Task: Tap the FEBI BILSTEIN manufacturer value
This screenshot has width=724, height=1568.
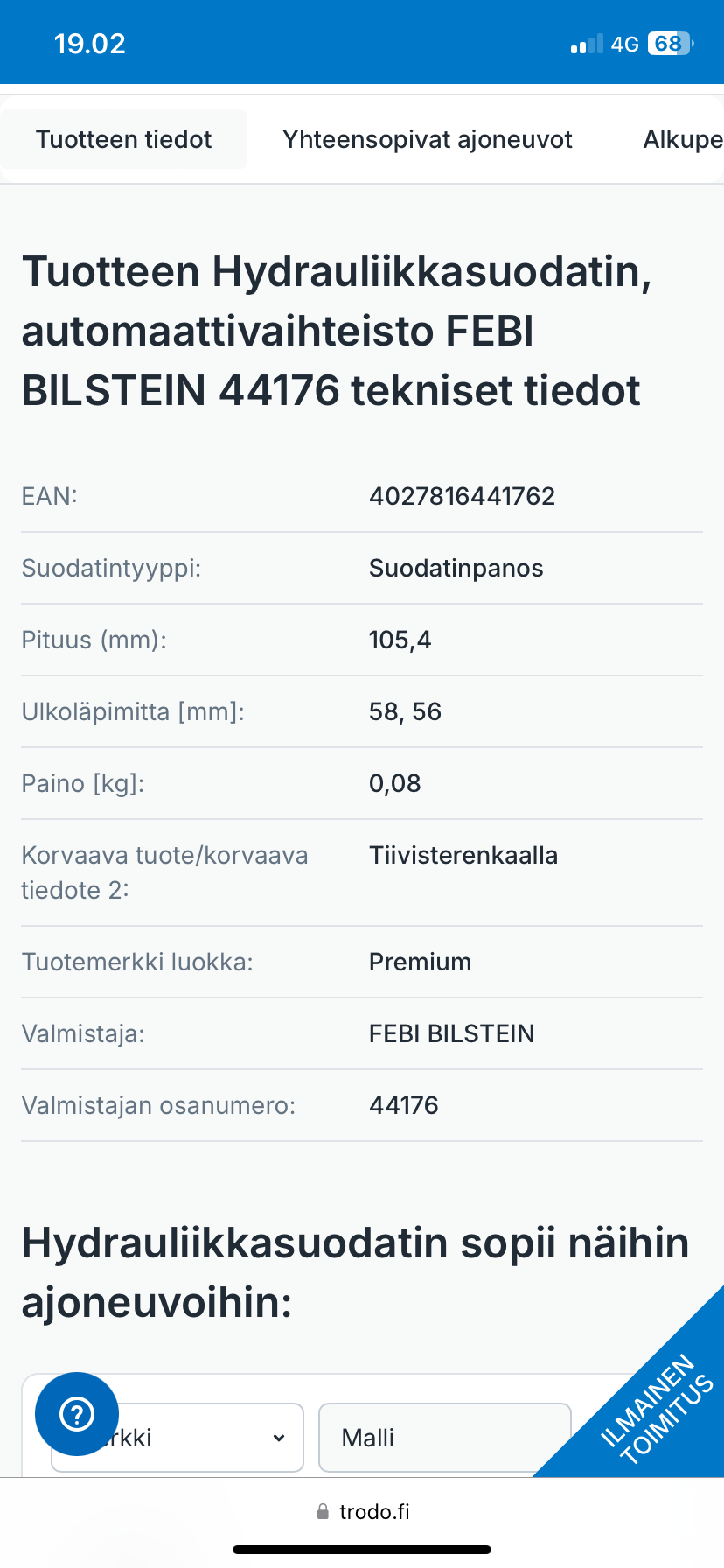Action: point(452,1033)
